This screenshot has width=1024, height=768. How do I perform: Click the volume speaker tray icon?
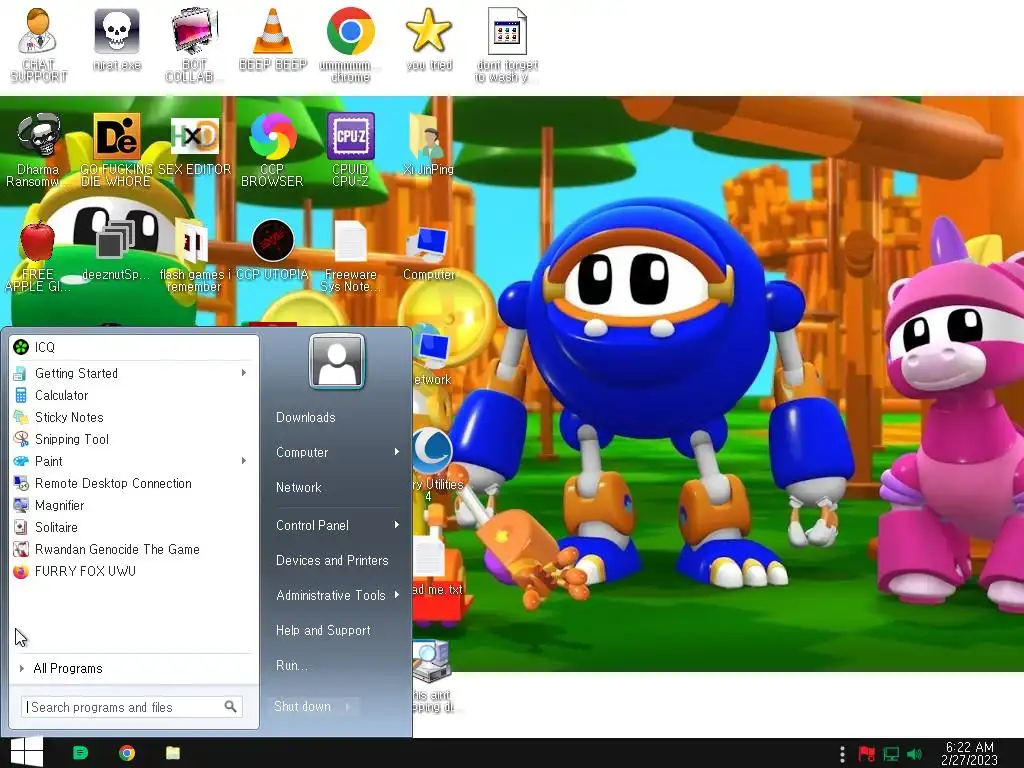[915, 754]
